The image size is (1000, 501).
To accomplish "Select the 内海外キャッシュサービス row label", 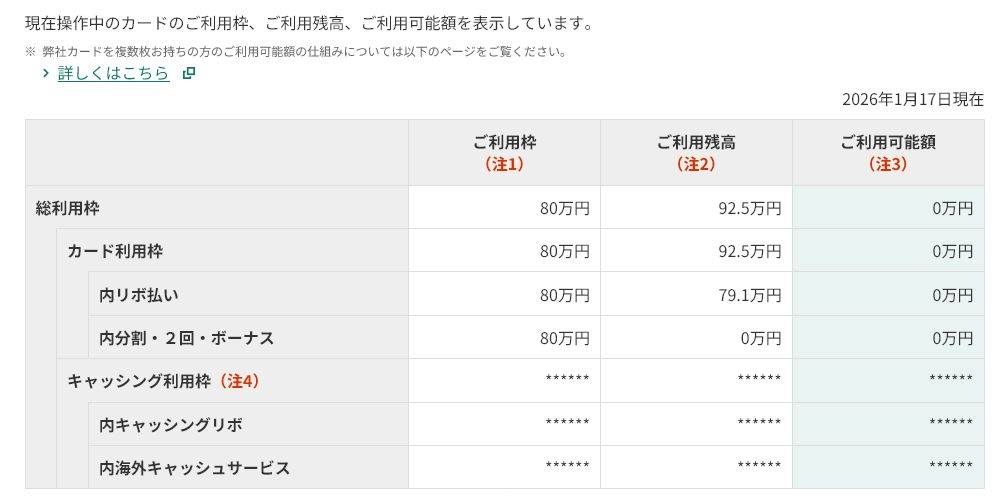I will click(194, 468).
